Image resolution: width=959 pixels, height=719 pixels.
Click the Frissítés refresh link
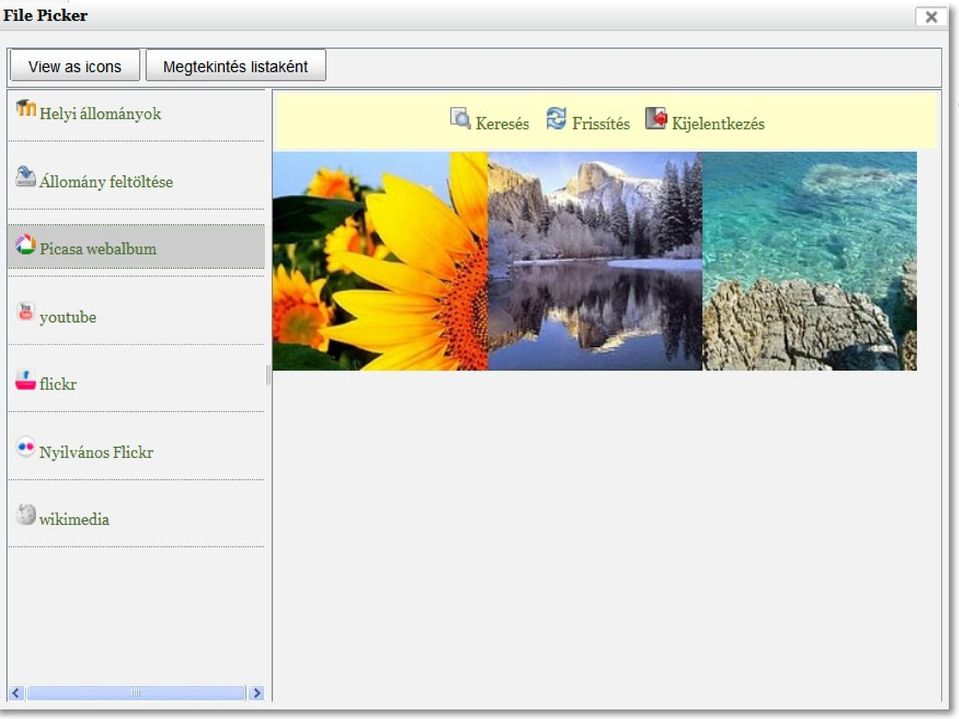tap(601, 124)
